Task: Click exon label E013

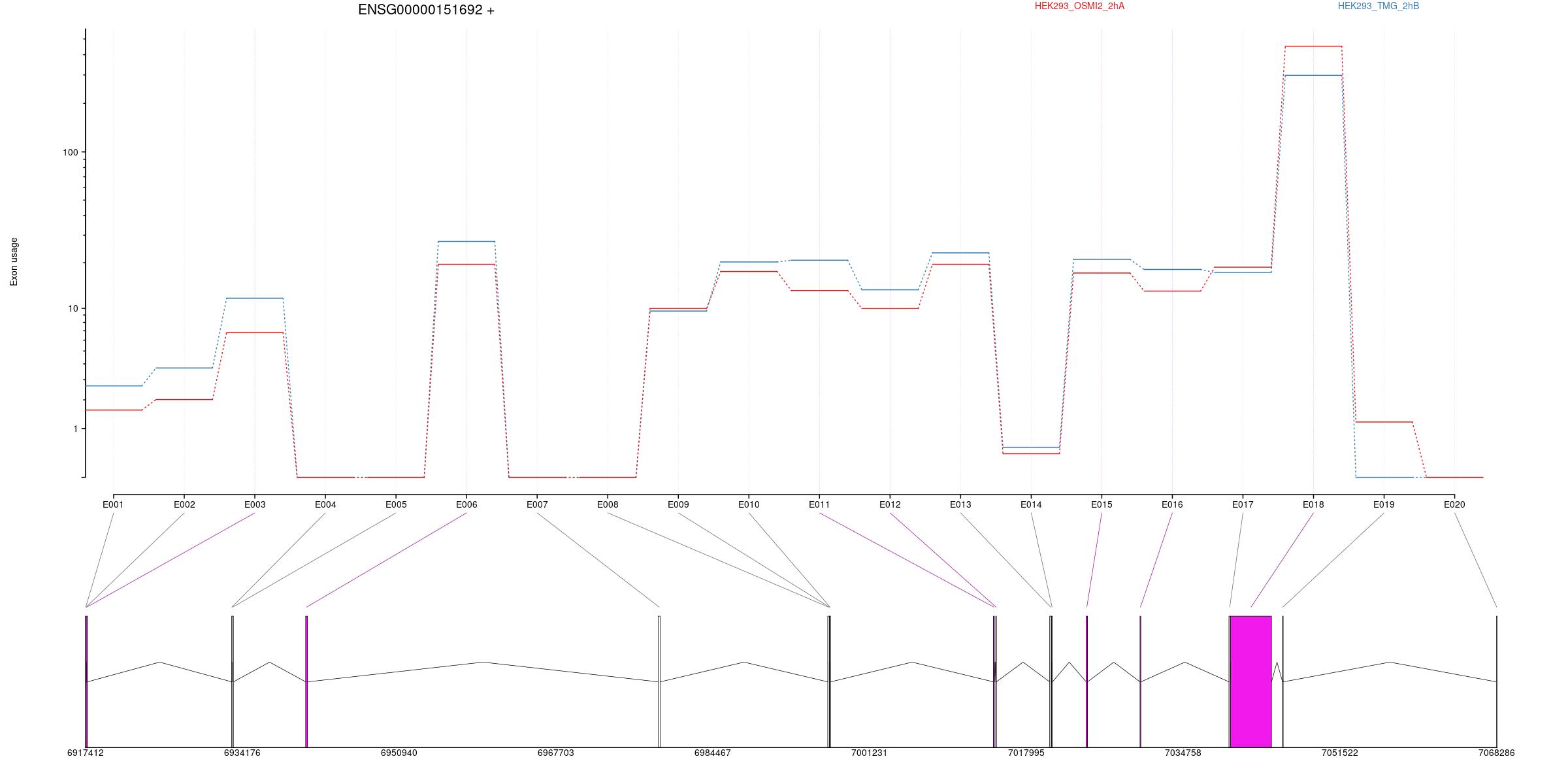Action: point(960,504)
